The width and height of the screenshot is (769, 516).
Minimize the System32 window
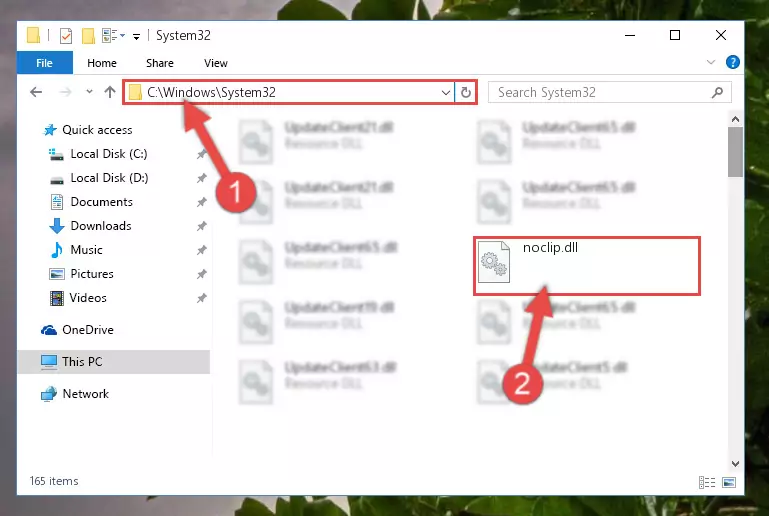(x=630, y=35)
